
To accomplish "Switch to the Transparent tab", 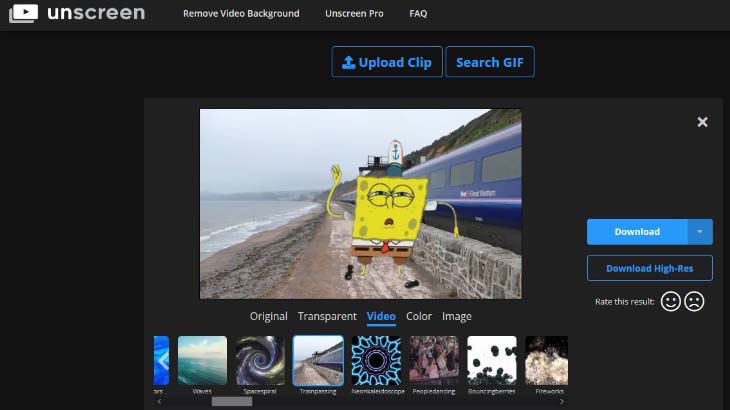I will [x=327, y=316].
